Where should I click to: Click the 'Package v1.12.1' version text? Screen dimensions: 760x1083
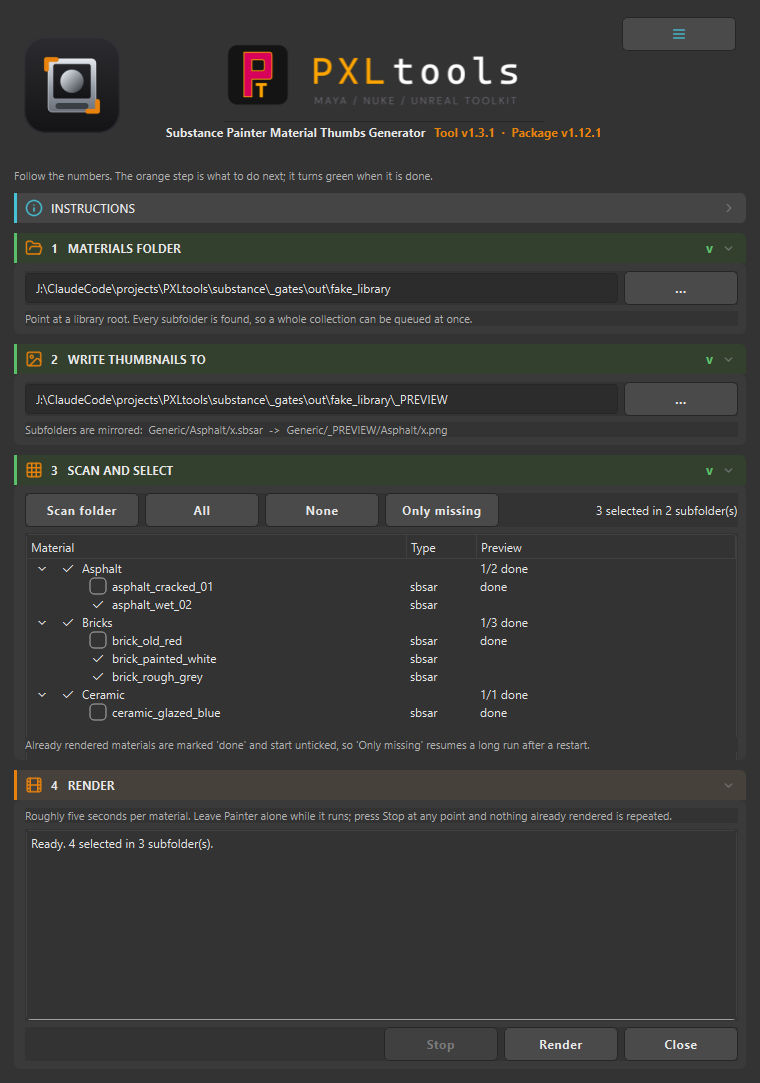pyautogui.click(x=556, y=133)
